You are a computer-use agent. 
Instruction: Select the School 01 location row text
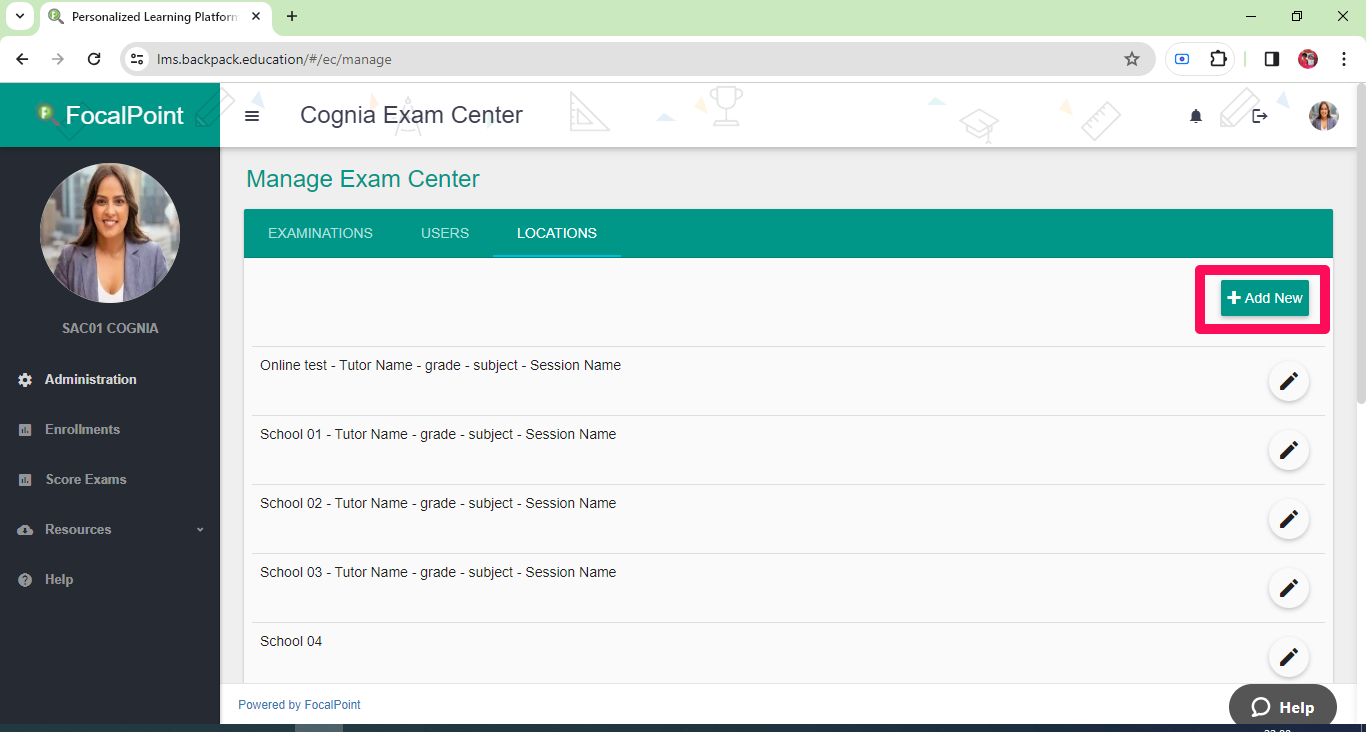click(x=438, y=435)
